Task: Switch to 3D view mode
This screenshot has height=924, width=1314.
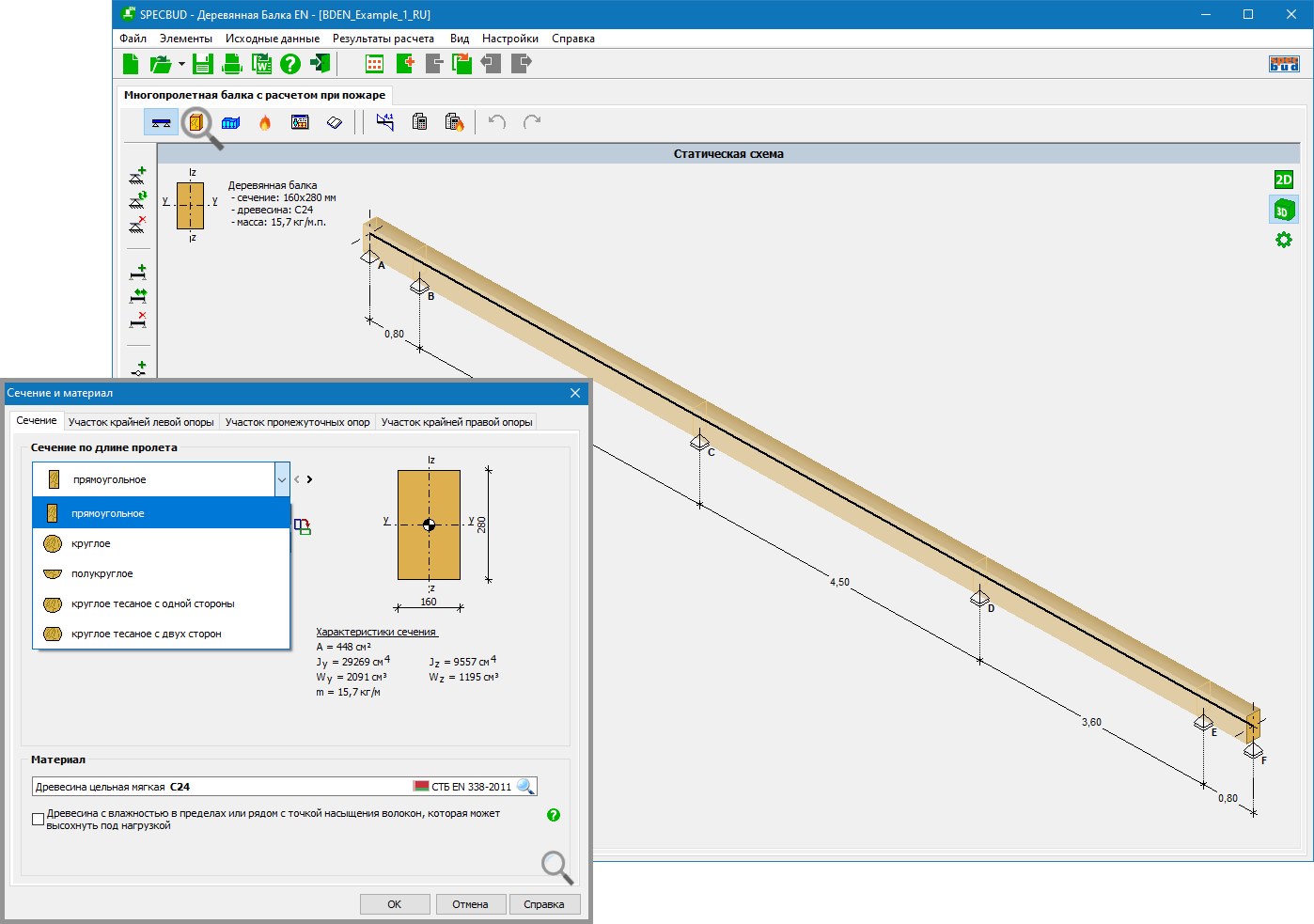Action: click(x=1283, y=211)
